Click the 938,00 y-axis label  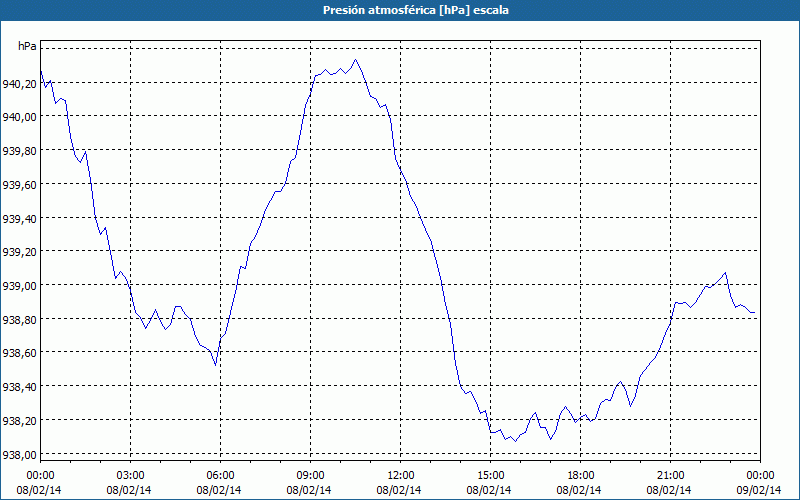[20, 455]
